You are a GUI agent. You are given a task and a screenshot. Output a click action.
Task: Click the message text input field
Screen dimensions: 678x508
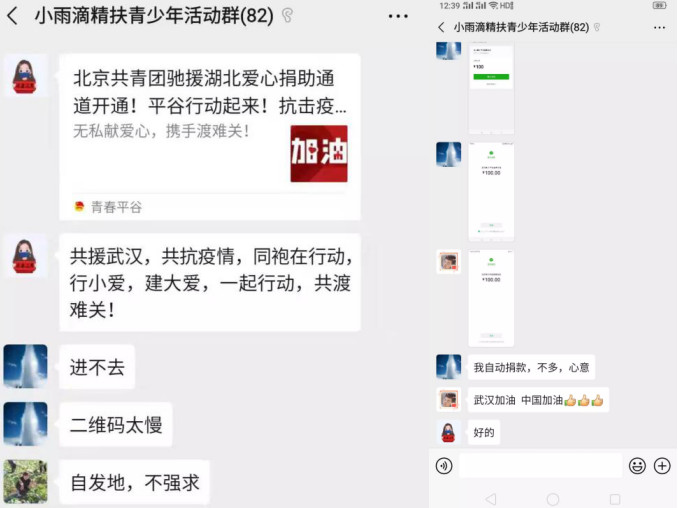point(540,466)
